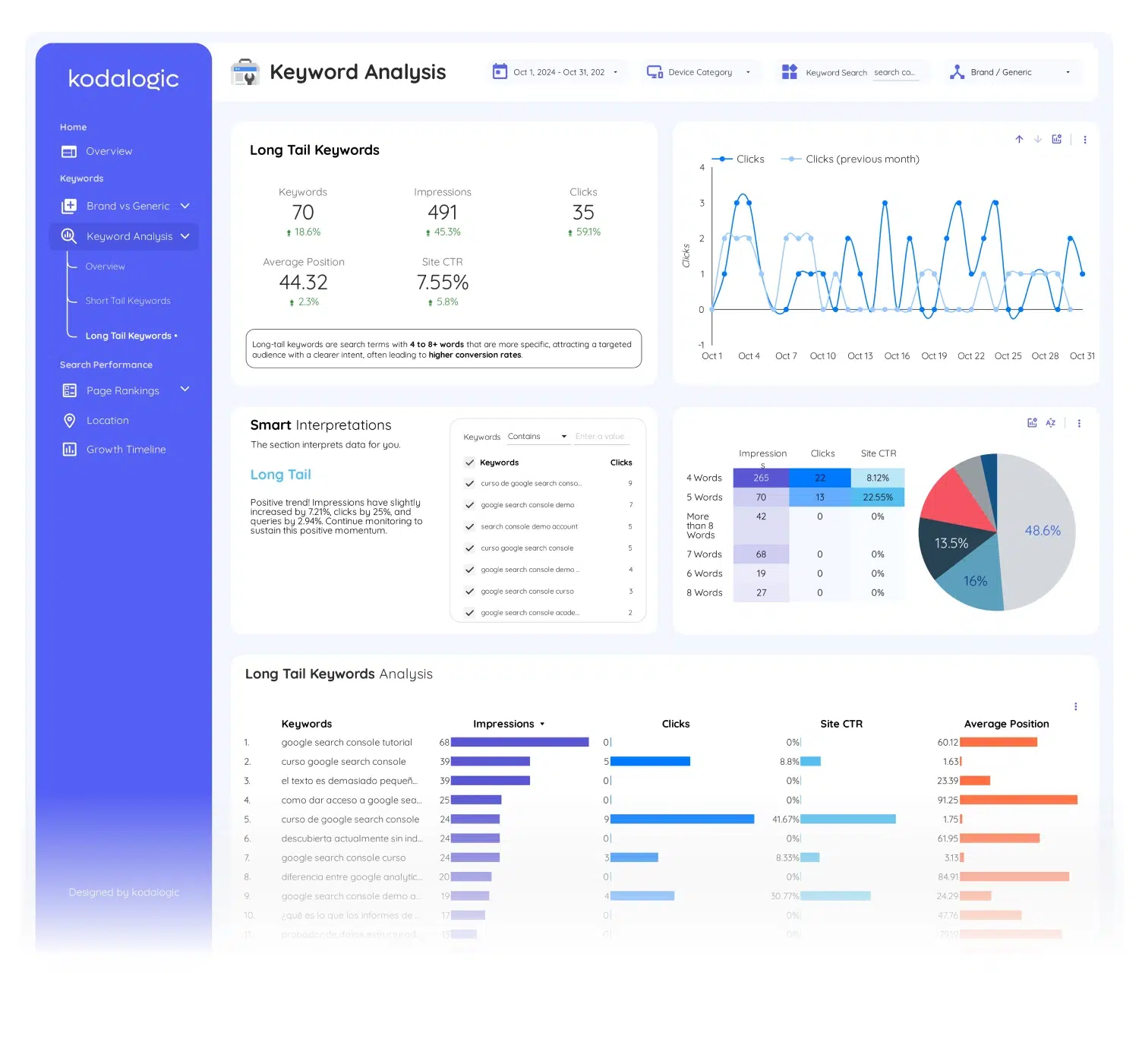Sort the filter list by its Clicks header

[x=621, y=463]
